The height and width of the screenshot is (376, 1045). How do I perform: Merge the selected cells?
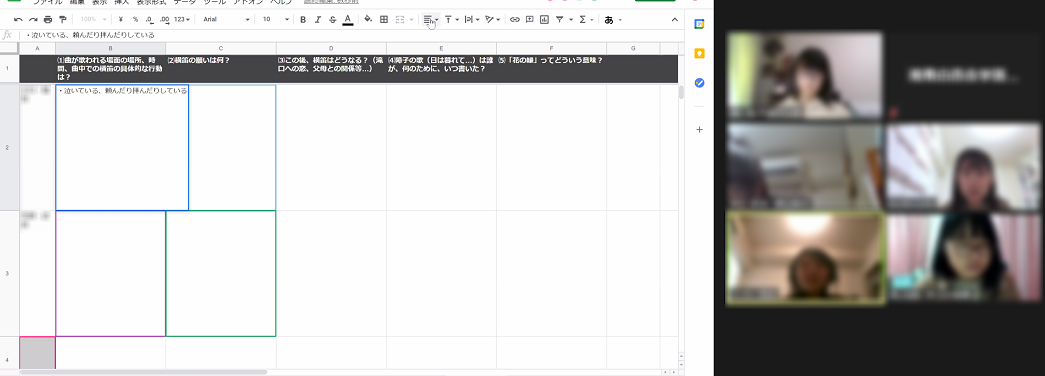click(400, 20)
